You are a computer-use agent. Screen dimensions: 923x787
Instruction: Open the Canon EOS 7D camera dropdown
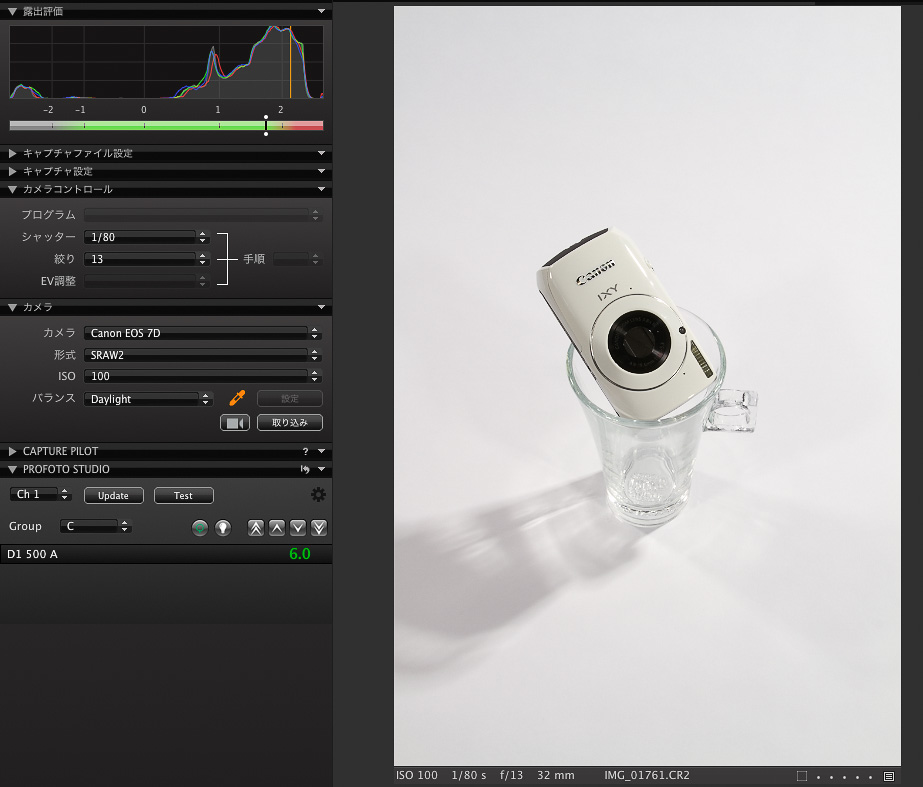[x=202, y=333]
